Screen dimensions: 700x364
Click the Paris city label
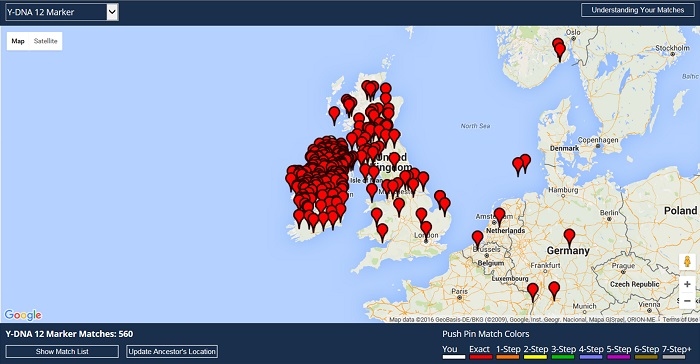click(x=459, y=291)
